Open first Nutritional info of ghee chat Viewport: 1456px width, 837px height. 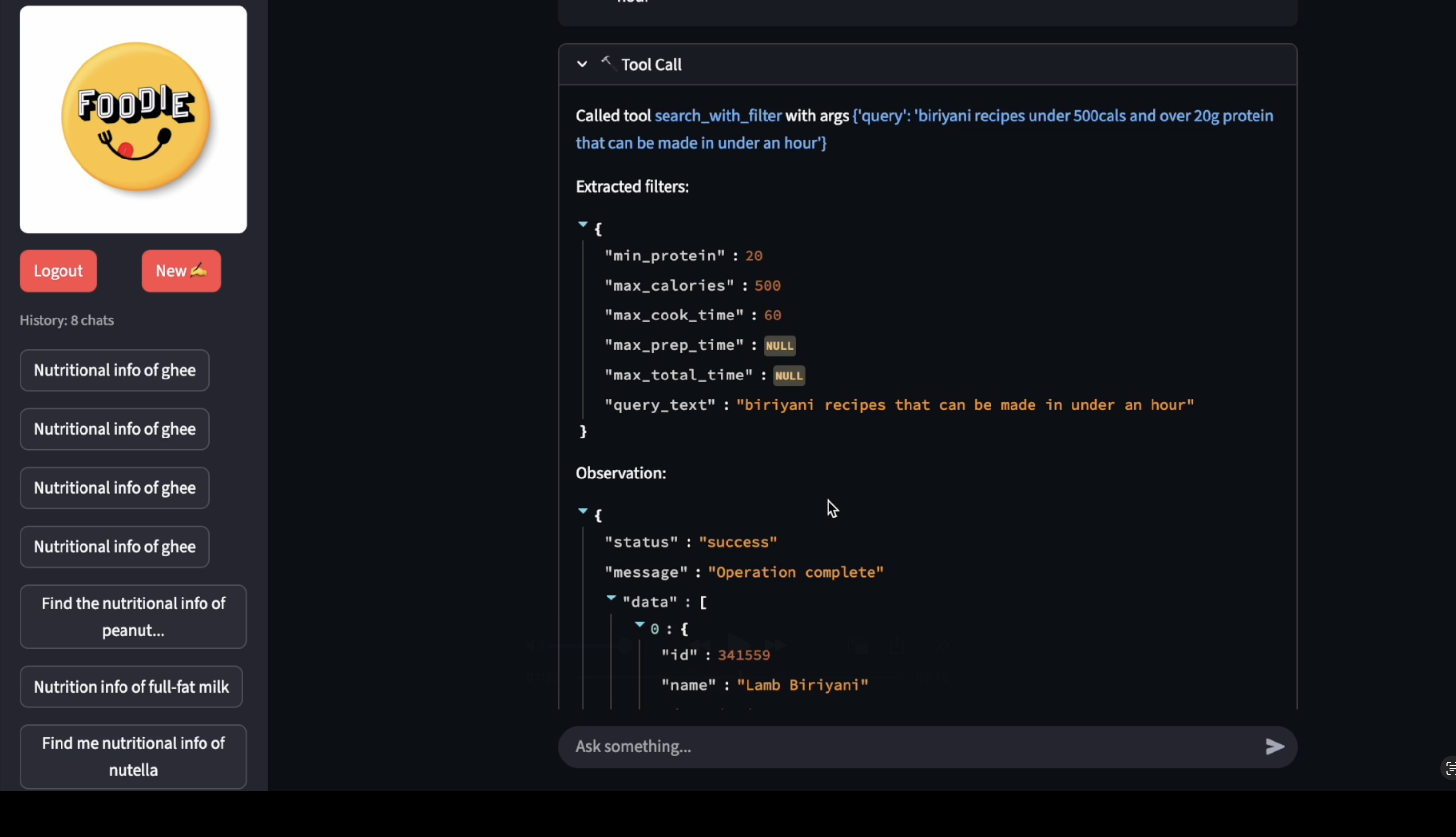coord(115,370)
